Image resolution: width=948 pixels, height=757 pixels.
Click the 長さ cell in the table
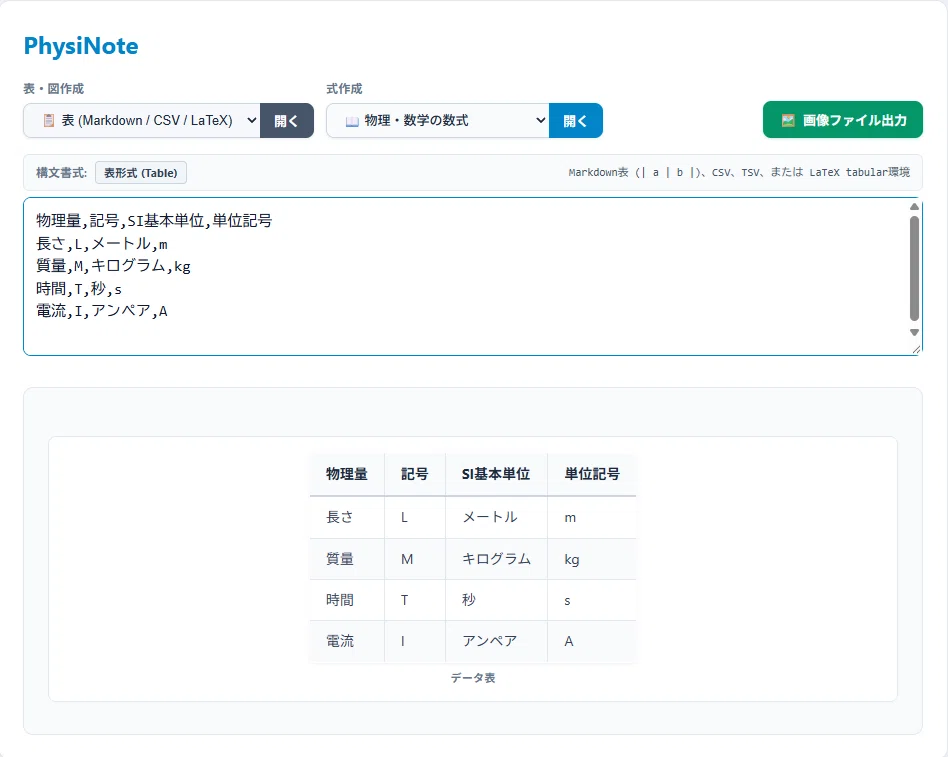pos(347,517)
